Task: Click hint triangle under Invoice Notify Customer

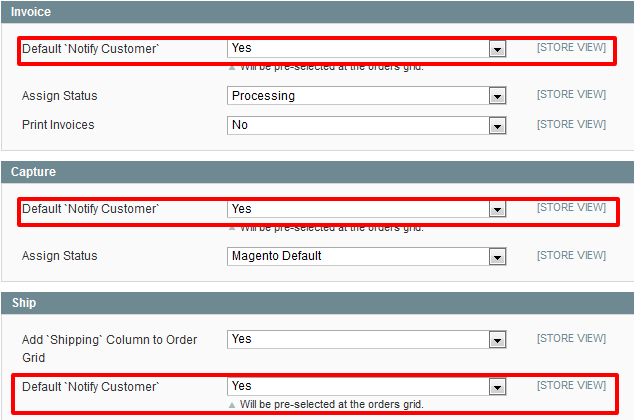Action: coord(232,68)
